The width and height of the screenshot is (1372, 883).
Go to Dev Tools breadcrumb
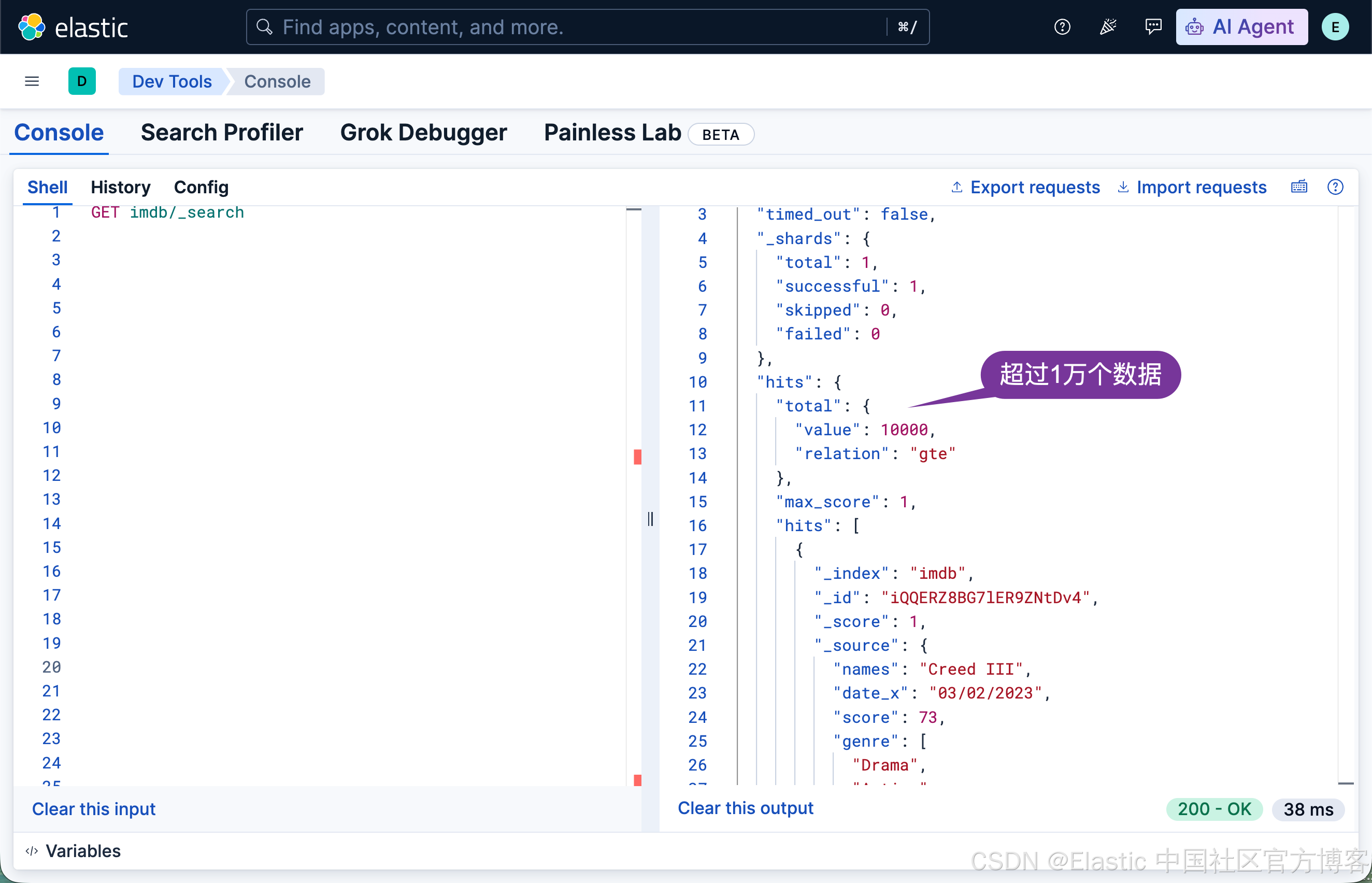click(x=171, y=81)
